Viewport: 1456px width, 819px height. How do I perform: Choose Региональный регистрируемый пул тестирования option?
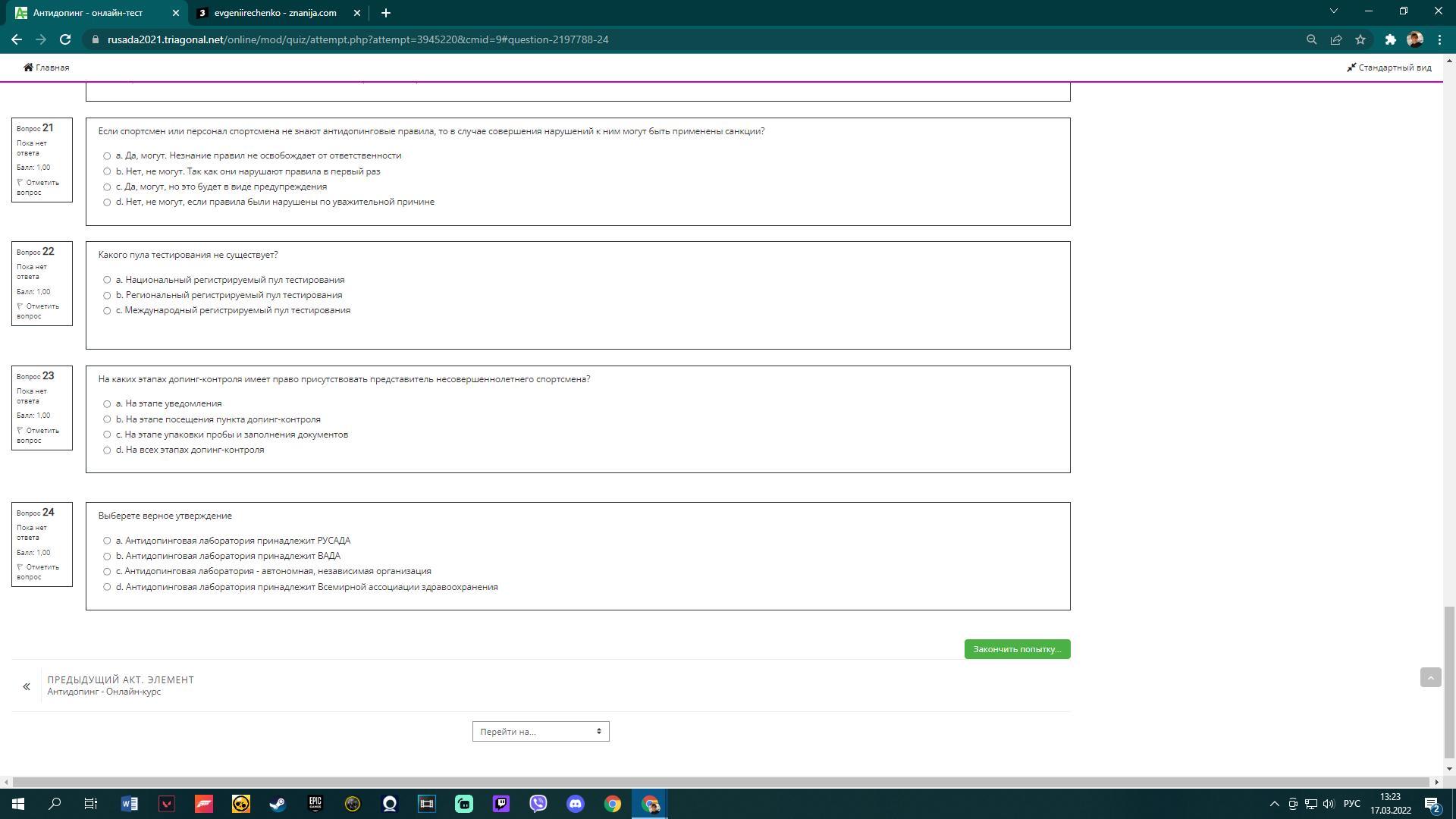click(107, 296)
